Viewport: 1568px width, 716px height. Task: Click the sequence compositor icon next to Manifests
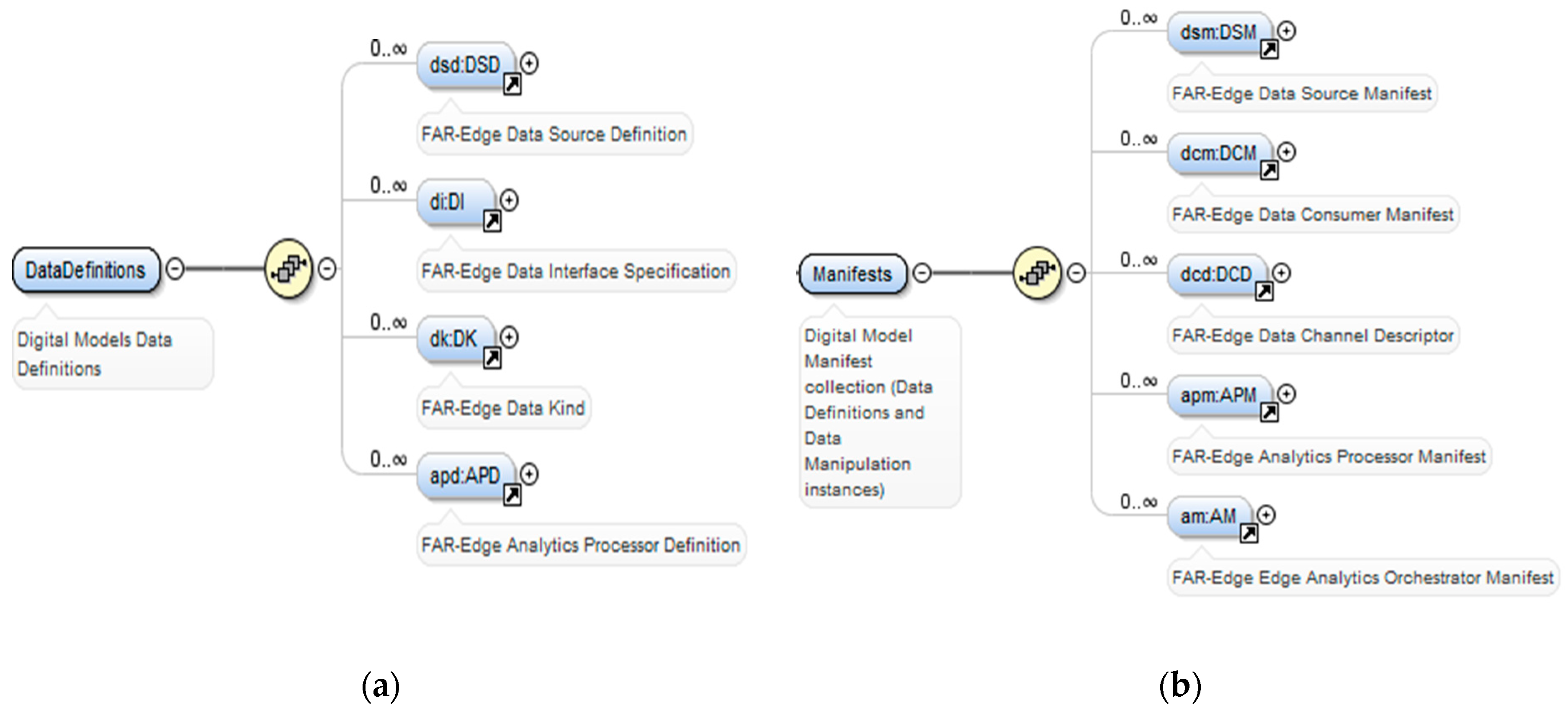pos(1038,273)
